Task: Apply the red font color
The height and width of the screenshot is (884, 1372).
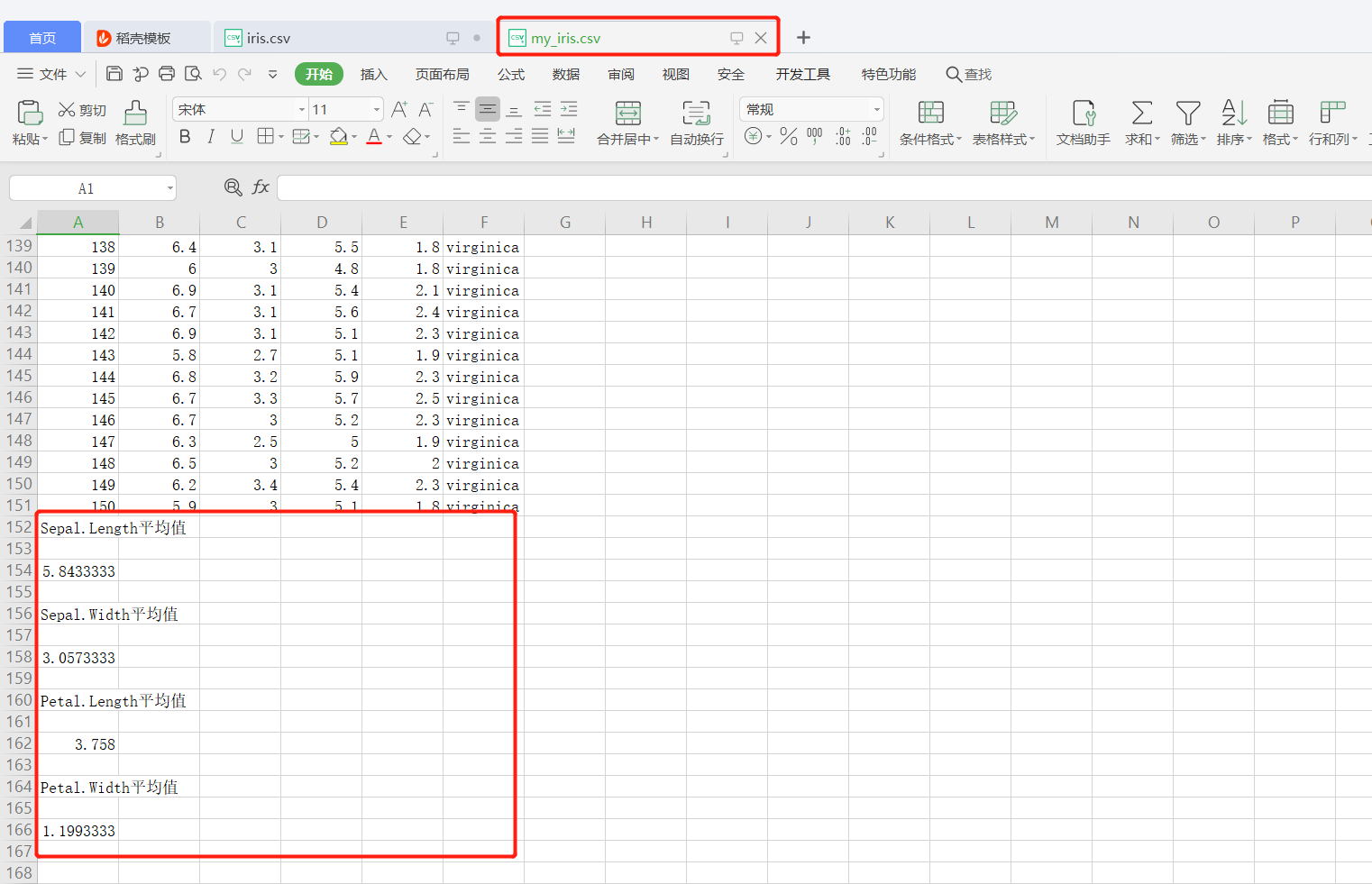Action: (x=374, y=136)
